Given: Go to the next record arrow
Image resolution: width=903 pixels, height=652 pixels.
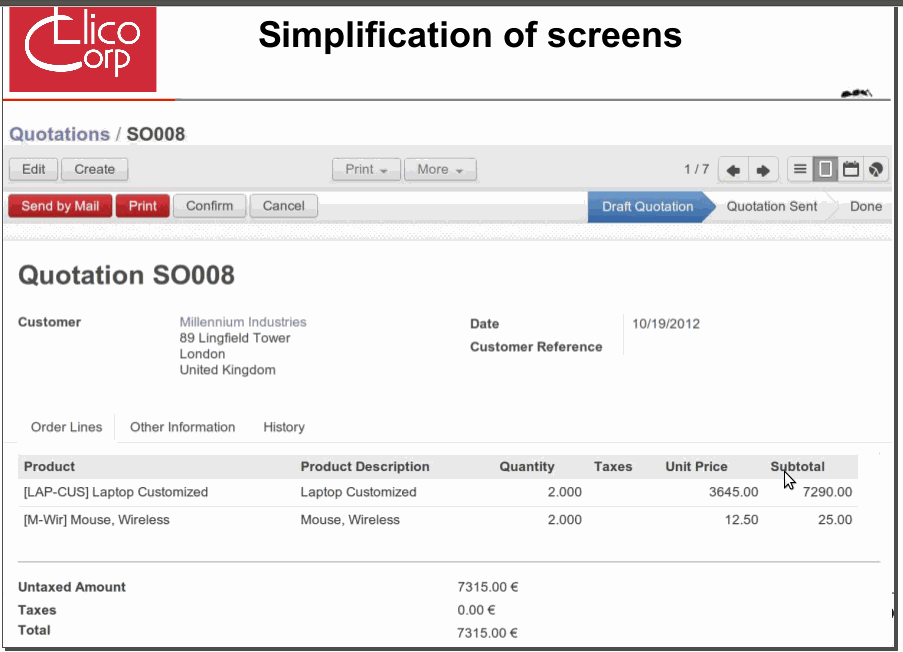Looking at the screenshot, I should click(762, 170).
